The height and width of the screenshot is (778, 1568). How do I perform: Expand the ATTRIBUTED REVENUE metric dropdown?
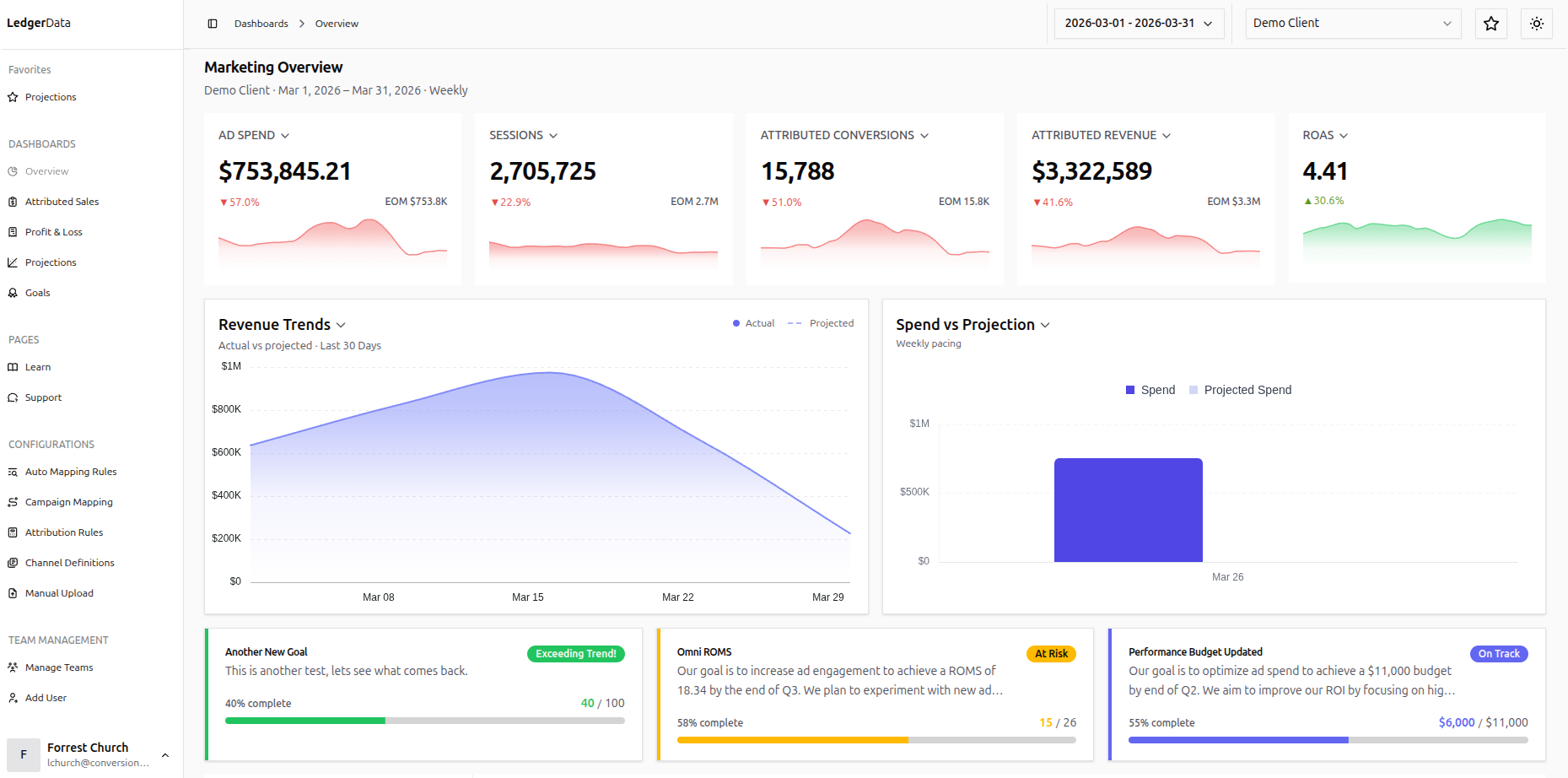(1167, 136)
